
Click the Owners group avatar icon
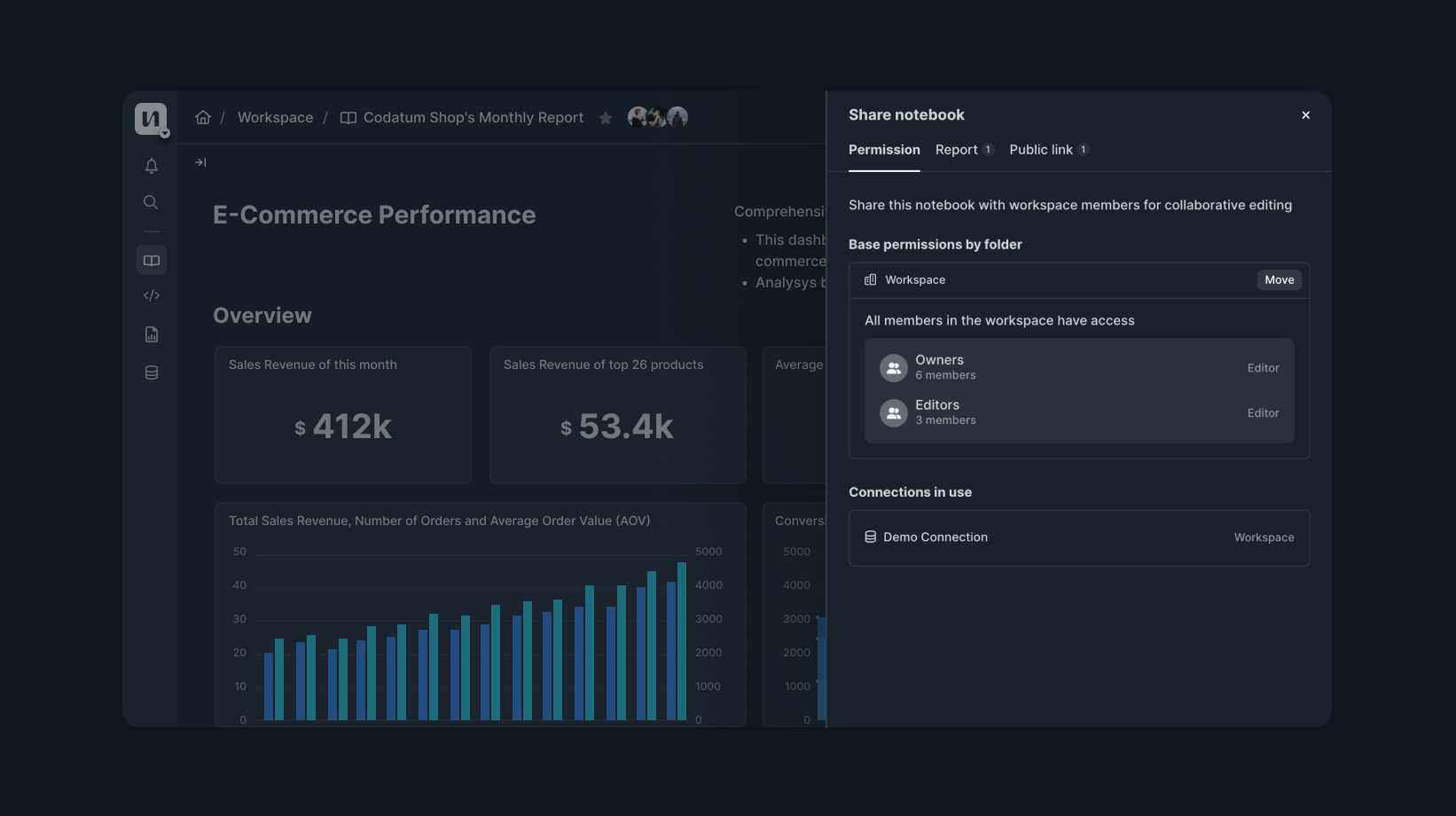894,367
